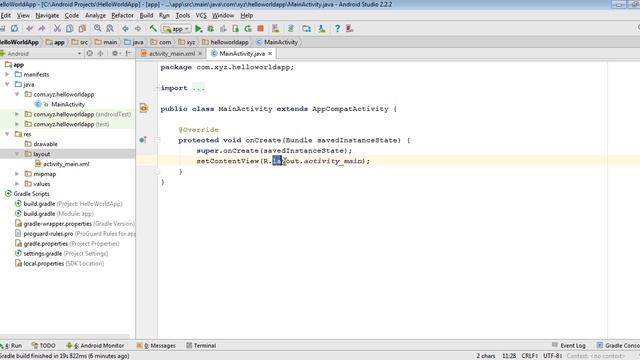Open the Navigate menu
Image resolution: width=640 pixels, height=360 pixels.
point(47,16)
